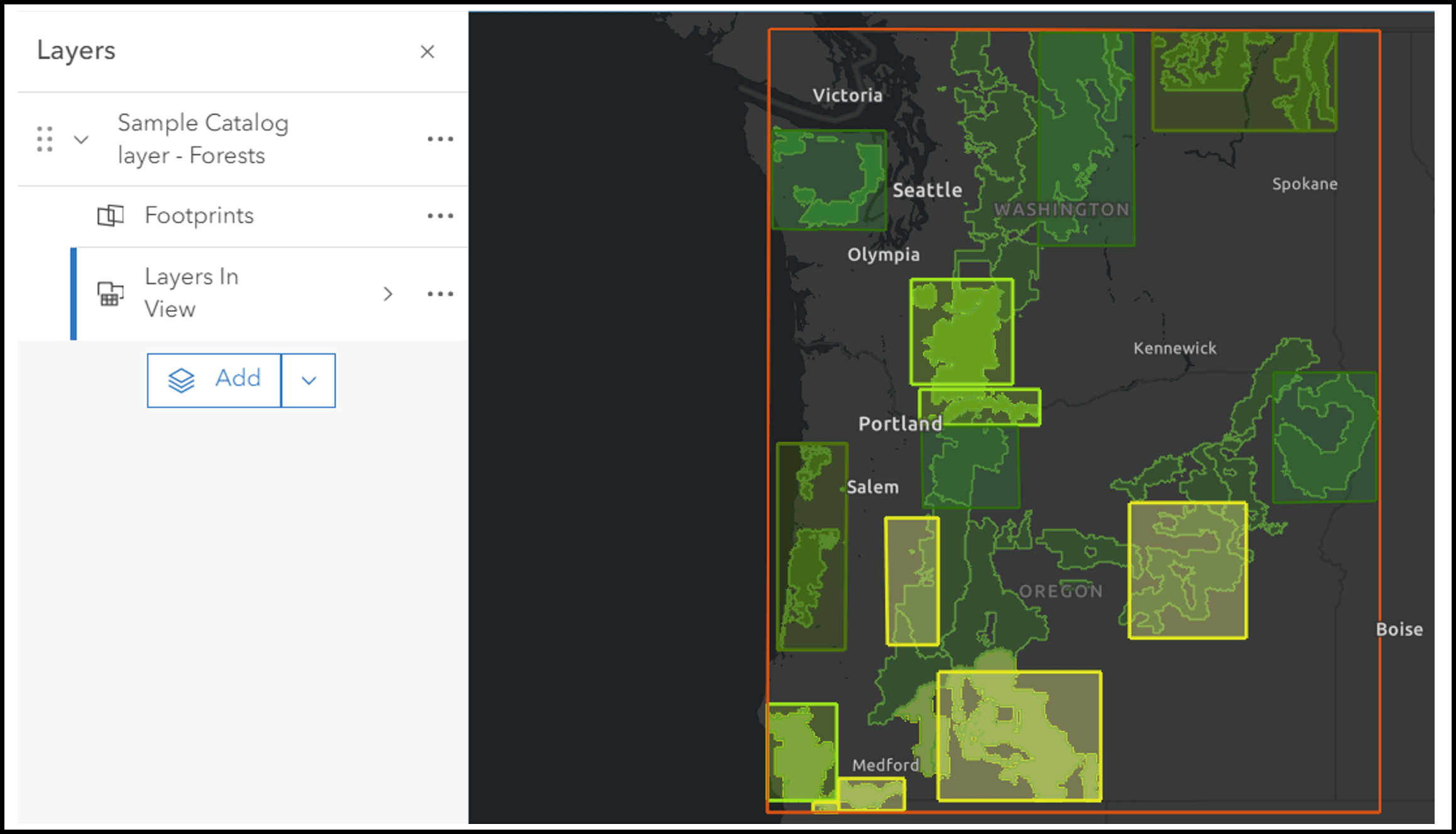
Task: Close the Layers panel
Action: click(427, 52)
